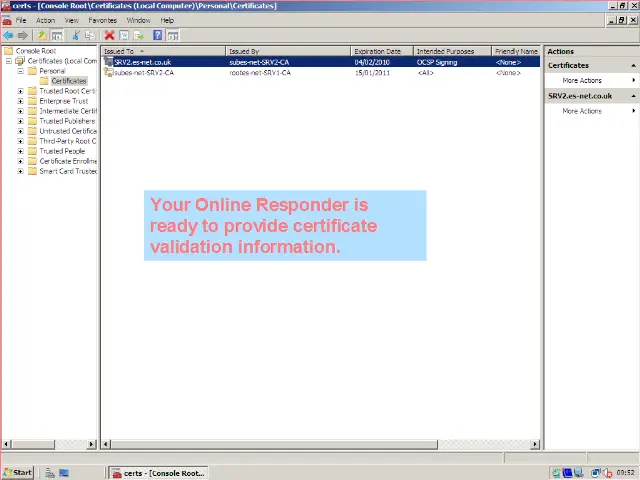Viewport: 640px width, 480px height.
Task: Click the red Delete toolbar icon
Action: (x=109, y=35)
